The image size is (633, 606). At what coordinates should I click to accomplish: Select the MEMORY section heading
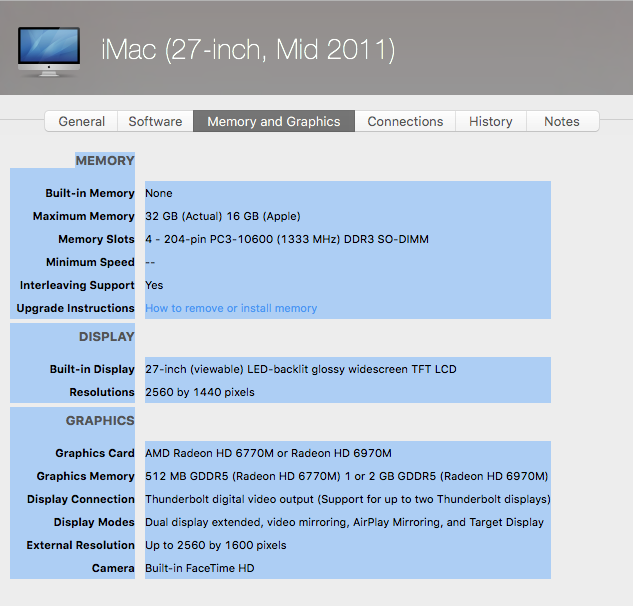coord(105,160)
